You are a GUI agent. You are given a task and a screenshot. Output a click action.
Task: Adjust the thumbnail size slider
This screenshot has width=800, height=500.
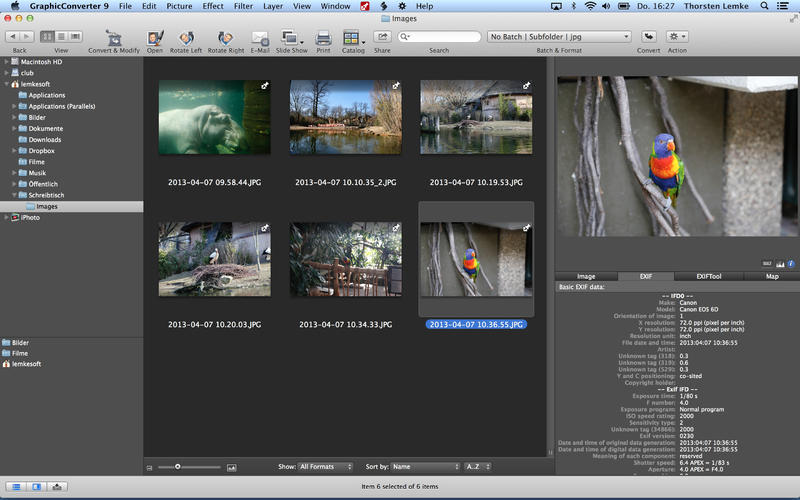tap(178, 467)
